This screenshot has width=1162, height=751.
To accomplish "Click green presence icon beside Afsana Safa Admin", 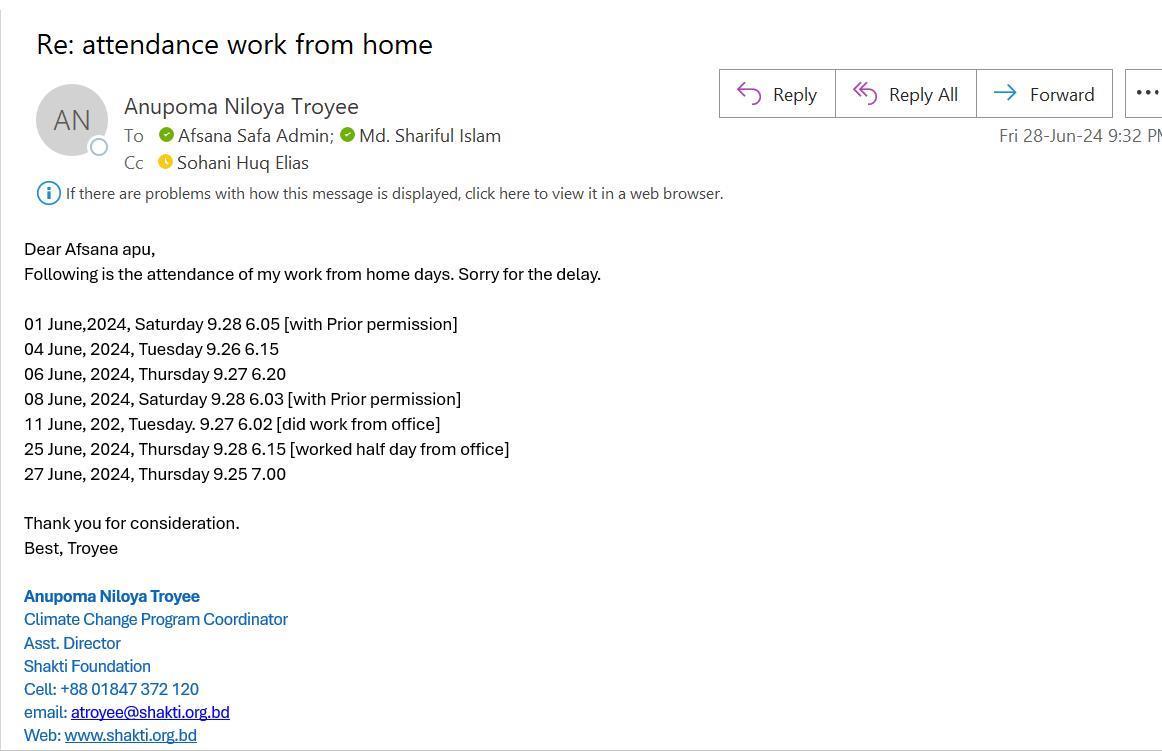I will (x=167, y=135).
